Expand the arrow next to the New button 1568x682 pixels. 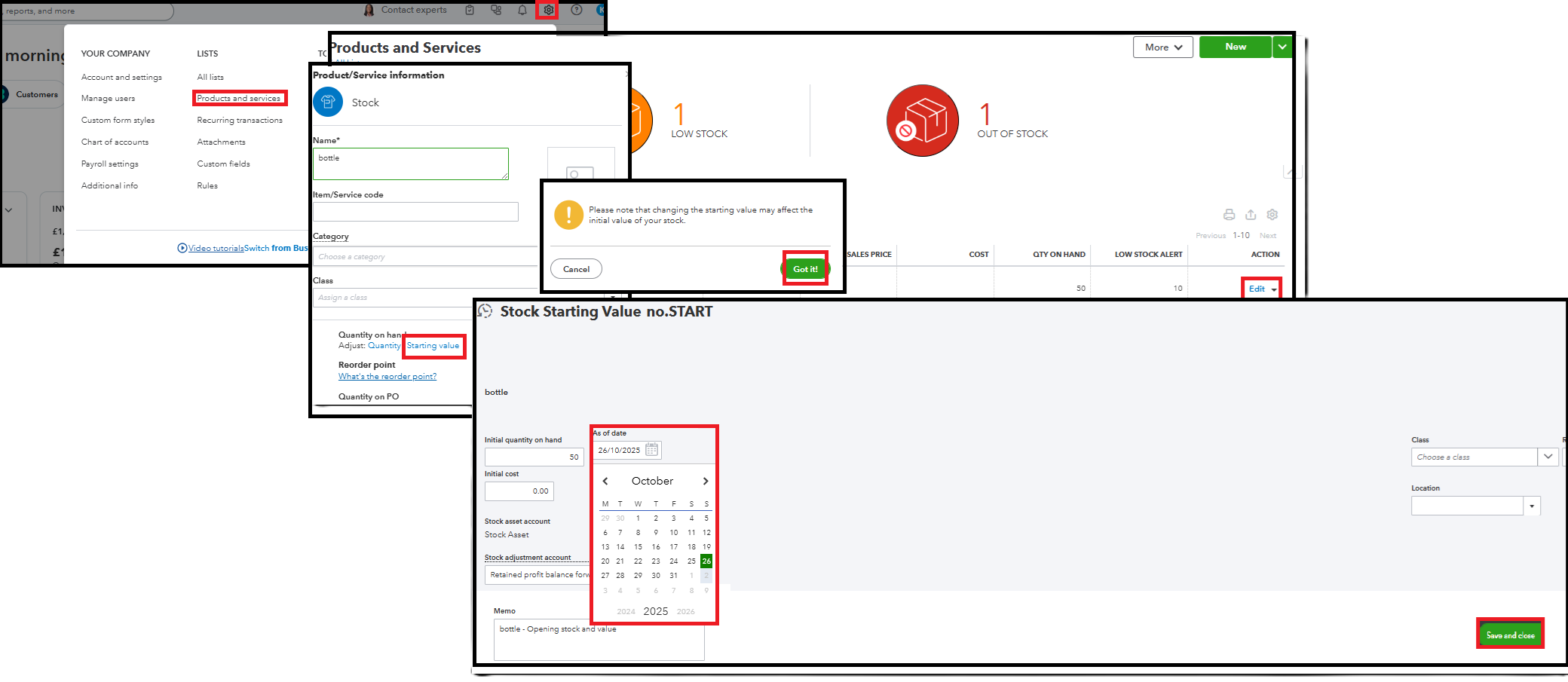(x=1282, y=47)
